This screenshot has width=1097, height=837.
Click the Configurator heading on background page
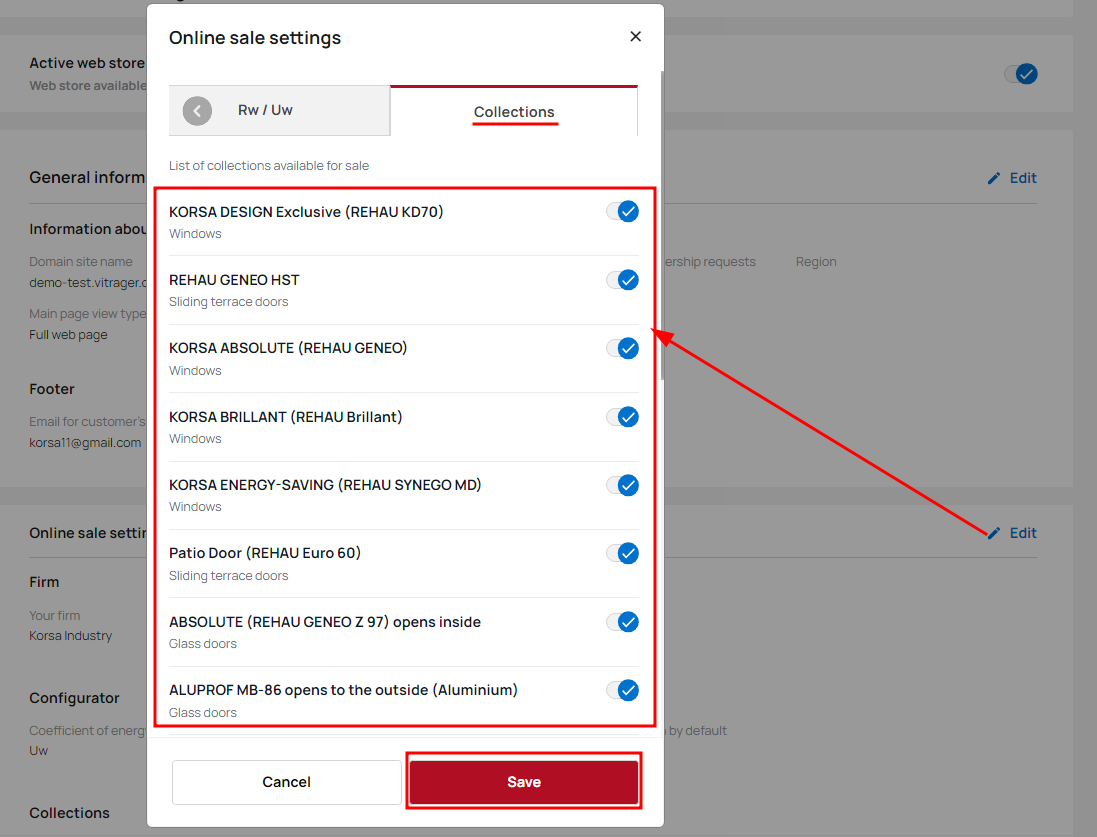[74, 698]
